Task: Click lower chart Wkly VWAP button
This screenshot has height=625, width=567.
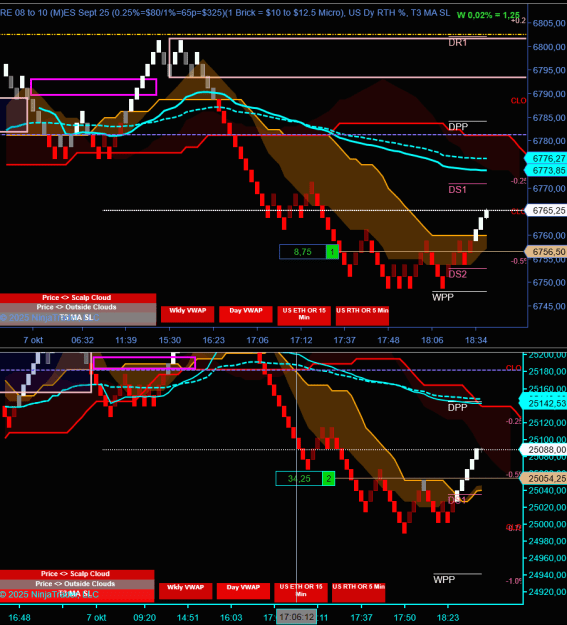Action: point(185,591)
